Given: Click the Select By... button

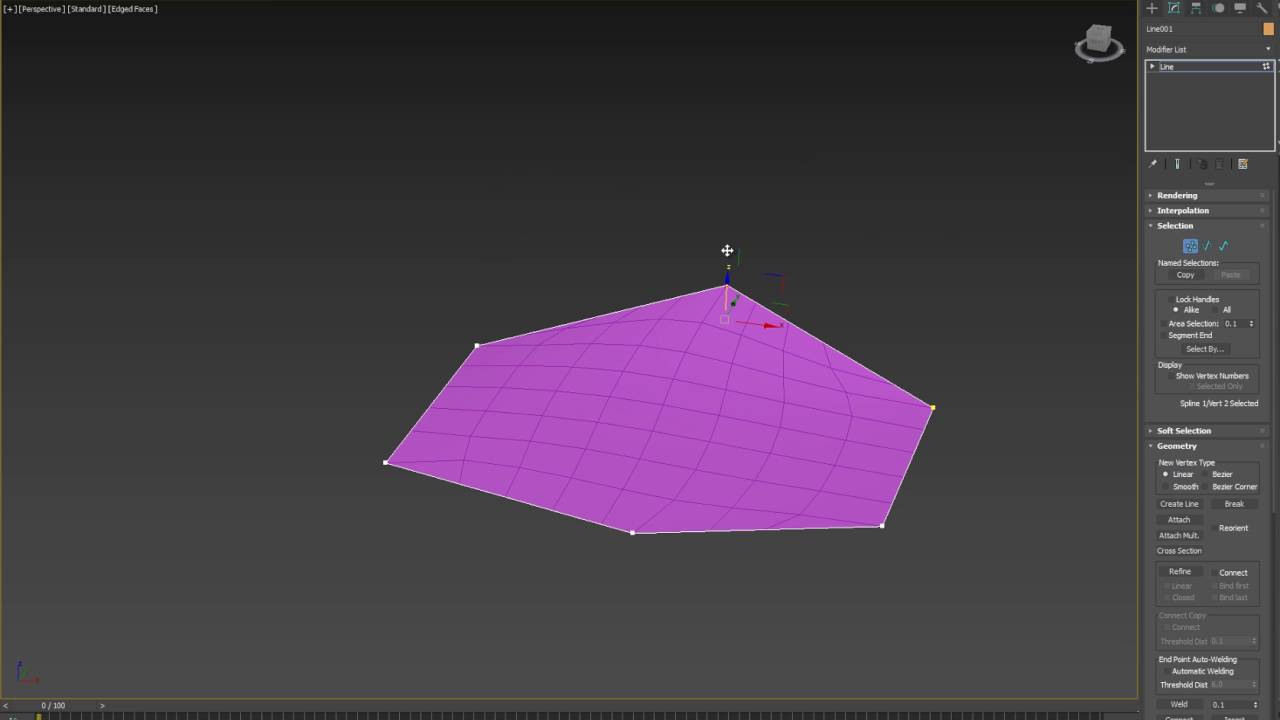Looking at the screenshot, I should pyautogui.click(x=1205, y=349).
